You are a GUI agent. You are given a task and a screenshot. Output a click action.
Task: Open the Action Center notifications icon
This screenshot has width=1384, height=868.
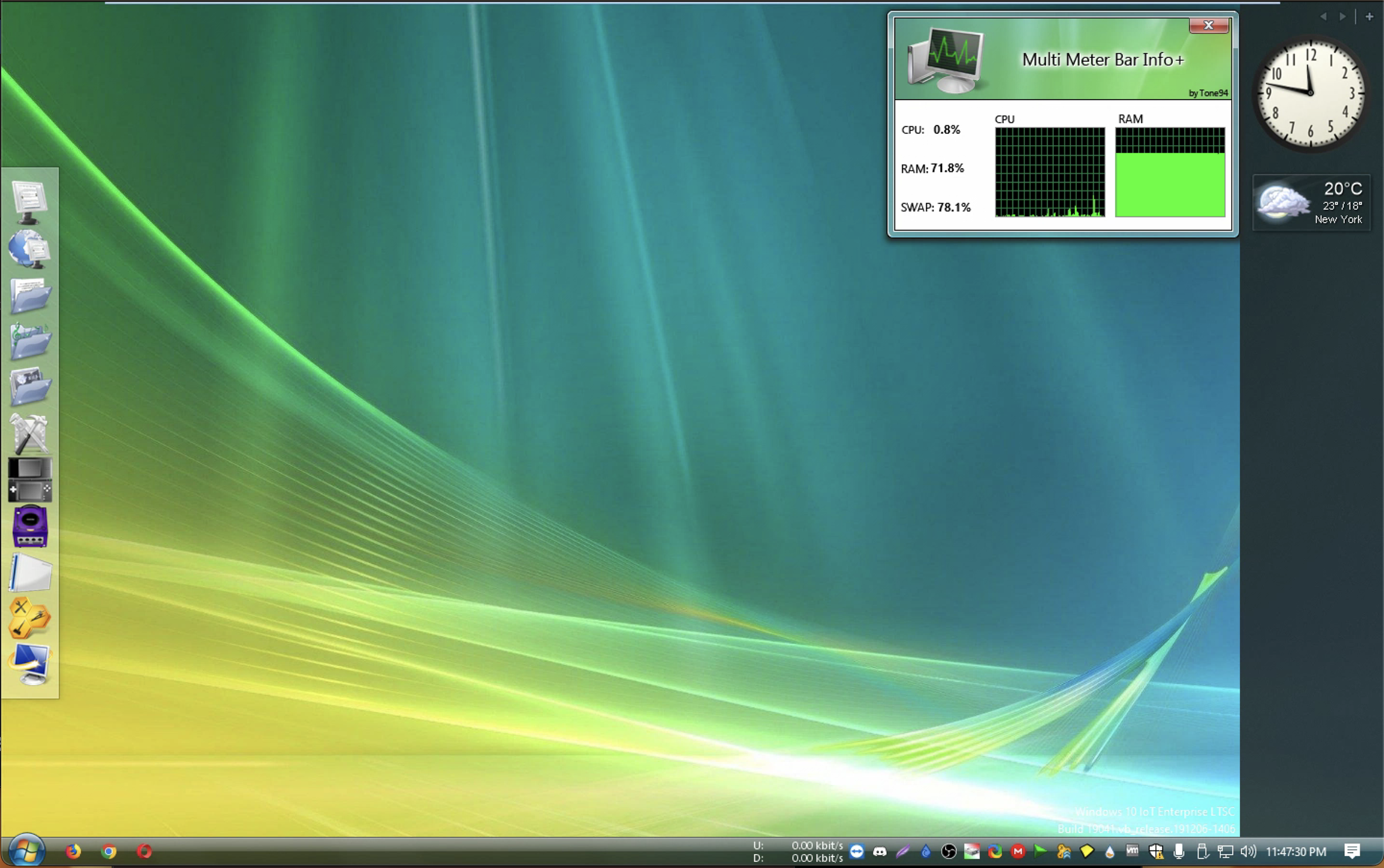(1351, 852)
